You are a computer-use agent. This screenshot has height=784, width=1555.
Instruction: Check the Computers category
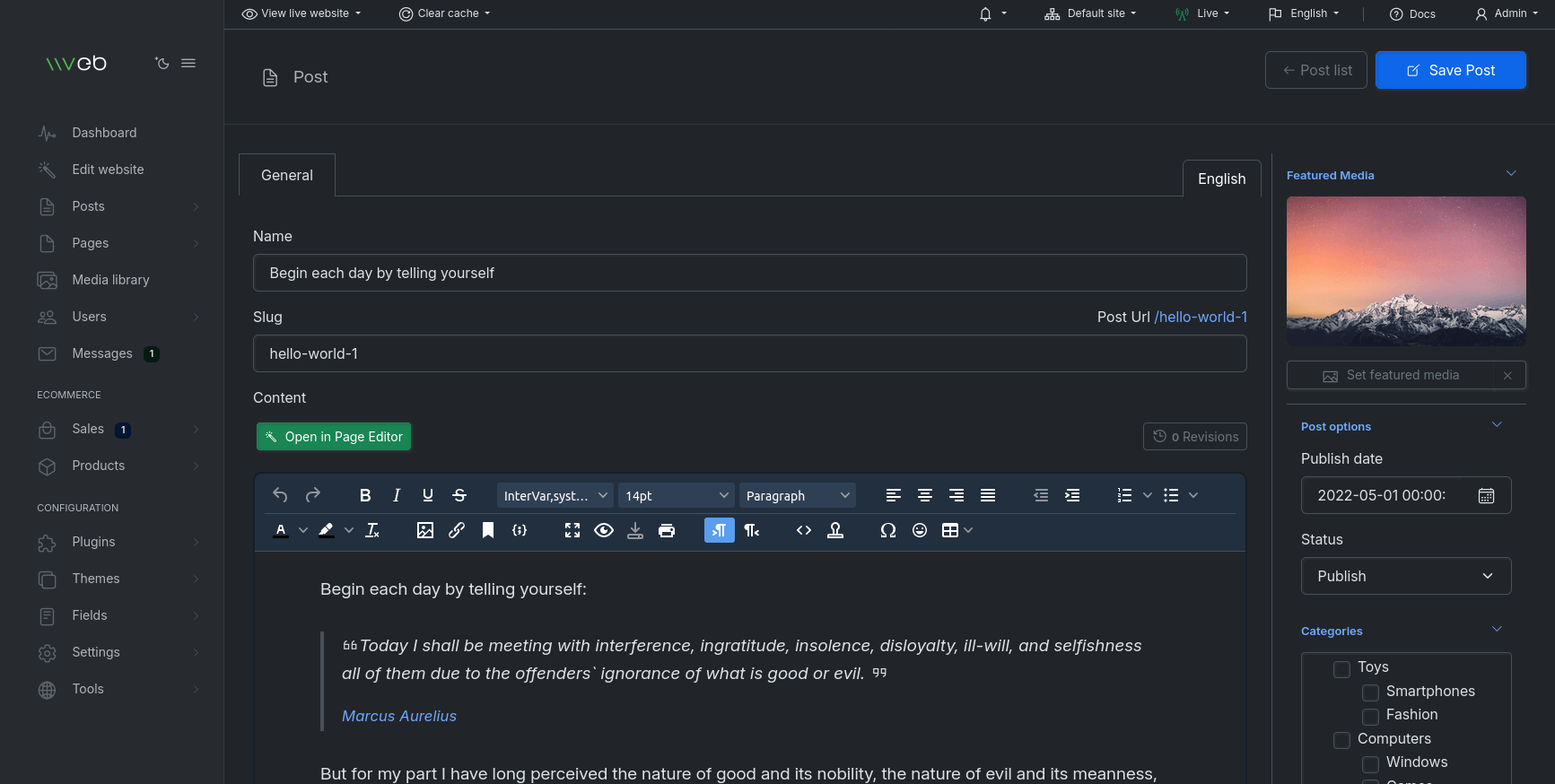coord(1341,740)
